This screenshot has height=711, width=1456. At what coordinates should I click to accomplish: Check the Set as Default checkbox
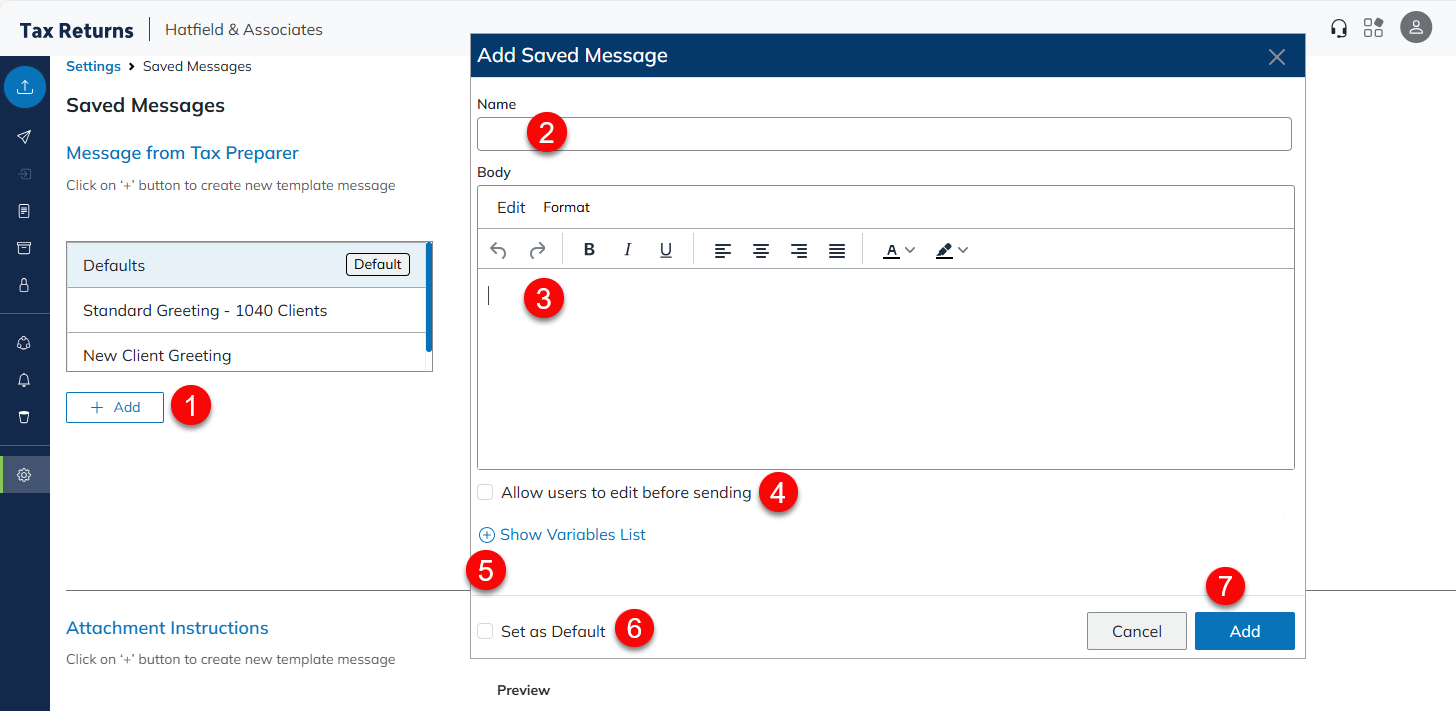tap(486, 631)
